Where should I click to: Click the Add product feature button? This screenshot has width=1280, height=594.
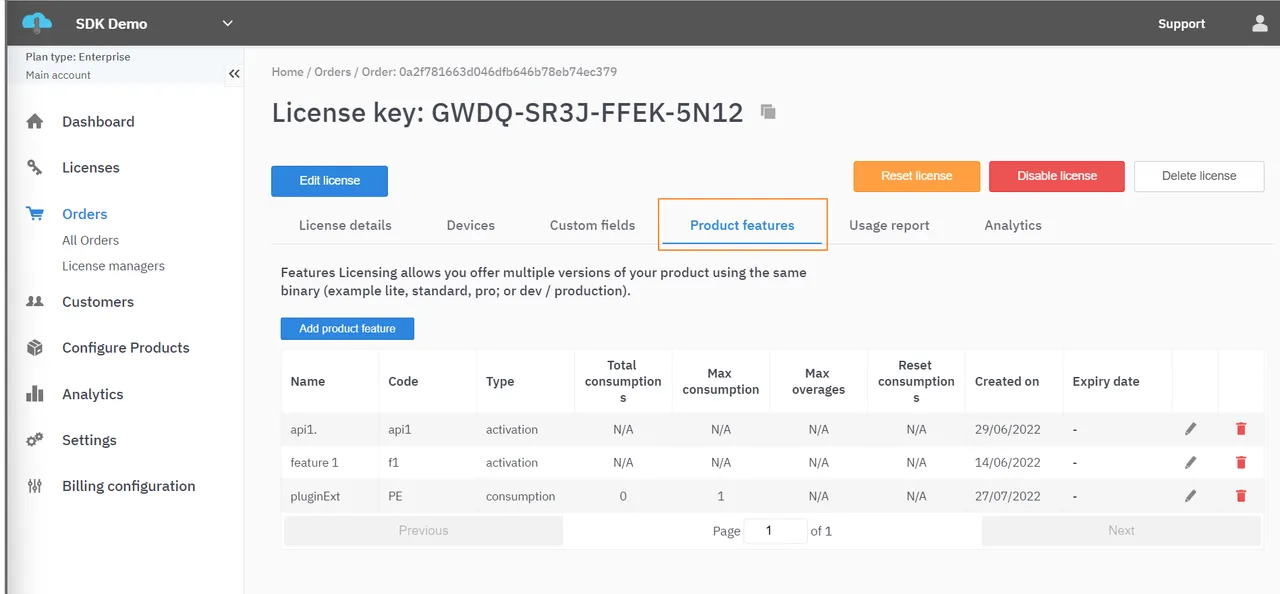[x=347, y=328]
